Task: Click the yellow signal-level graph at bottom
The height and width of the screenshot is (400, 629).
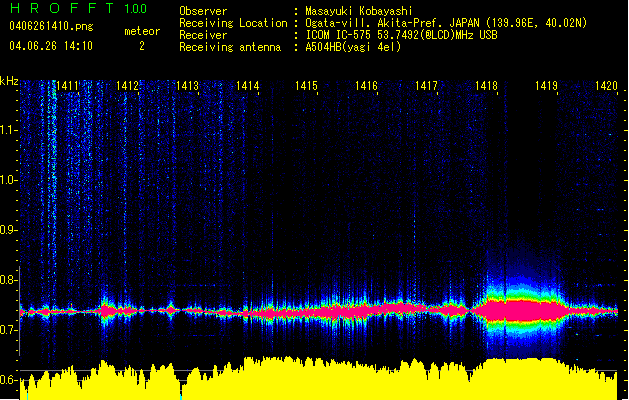Action: (x=319, y=378)
